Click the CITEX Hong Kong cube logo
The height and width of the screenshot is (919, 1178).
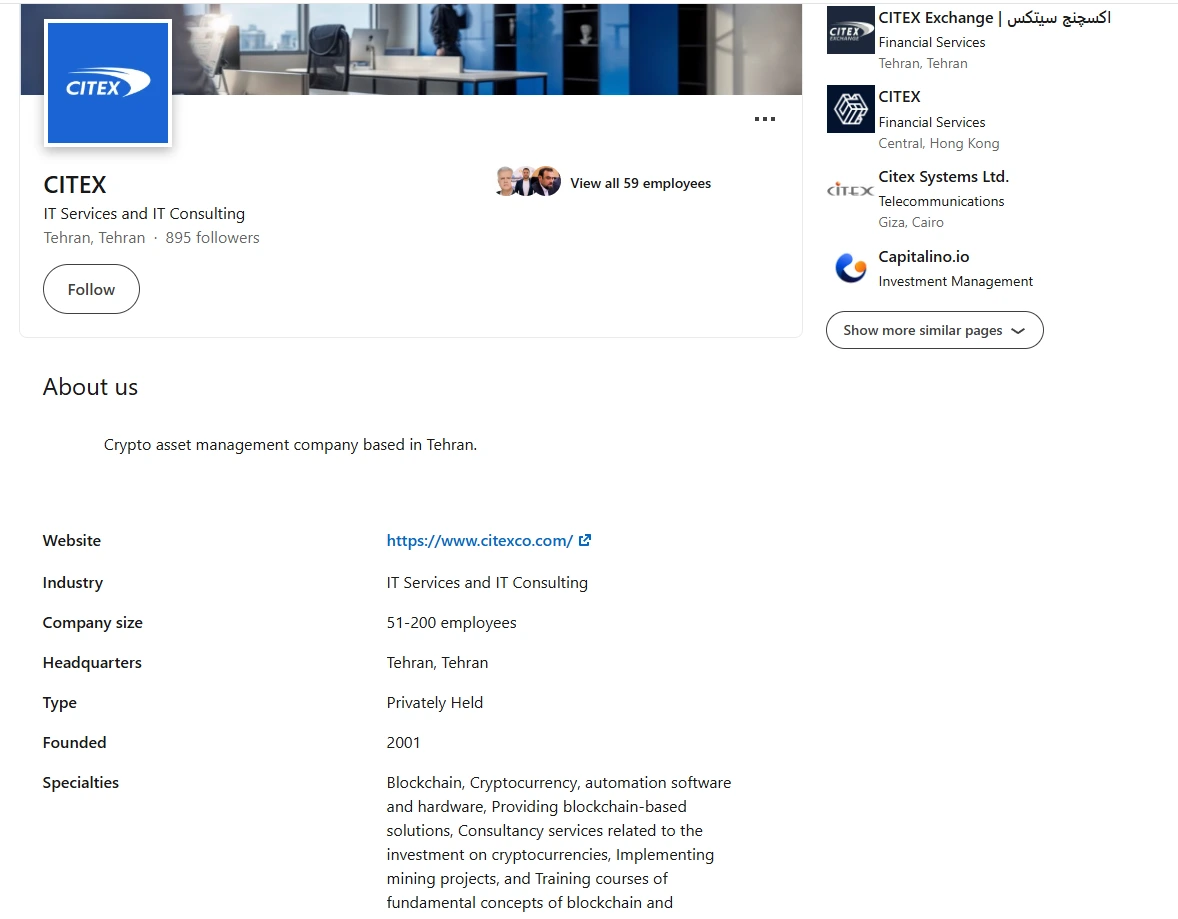(x=850, y=109)
